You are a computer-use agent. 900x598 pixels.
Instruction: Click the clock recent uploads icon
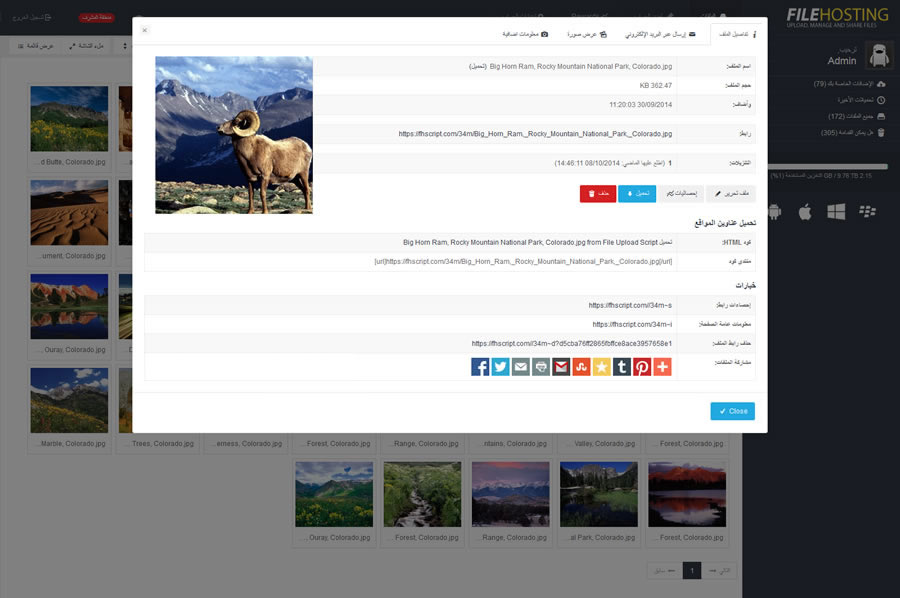coord(881,100)
